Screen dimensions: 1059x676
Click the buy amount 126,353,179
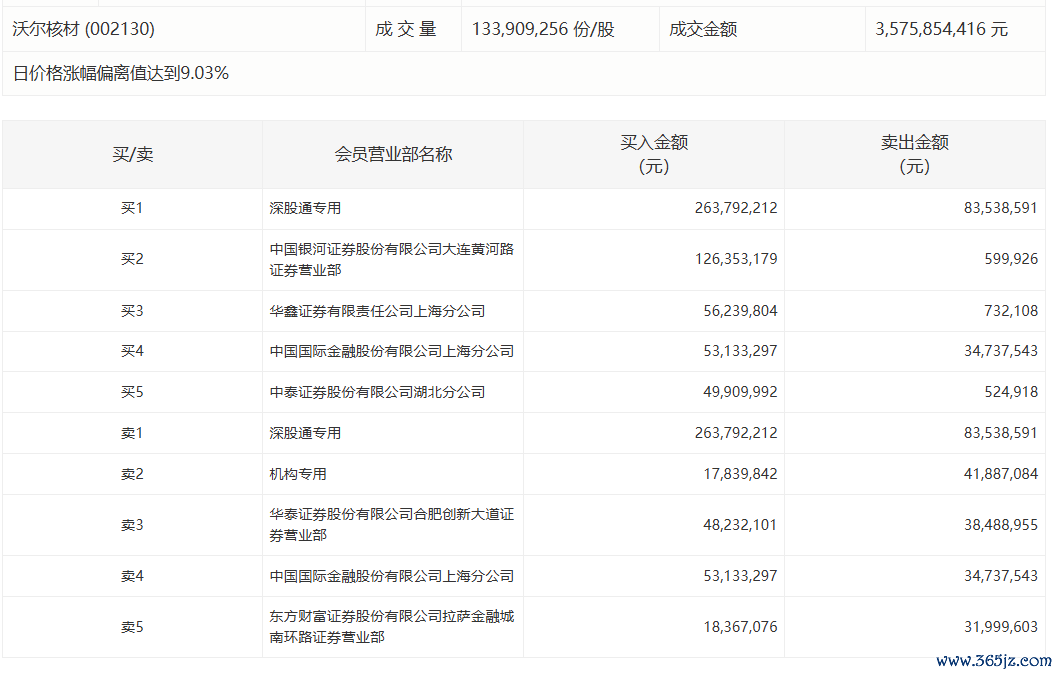pos(735,259)
